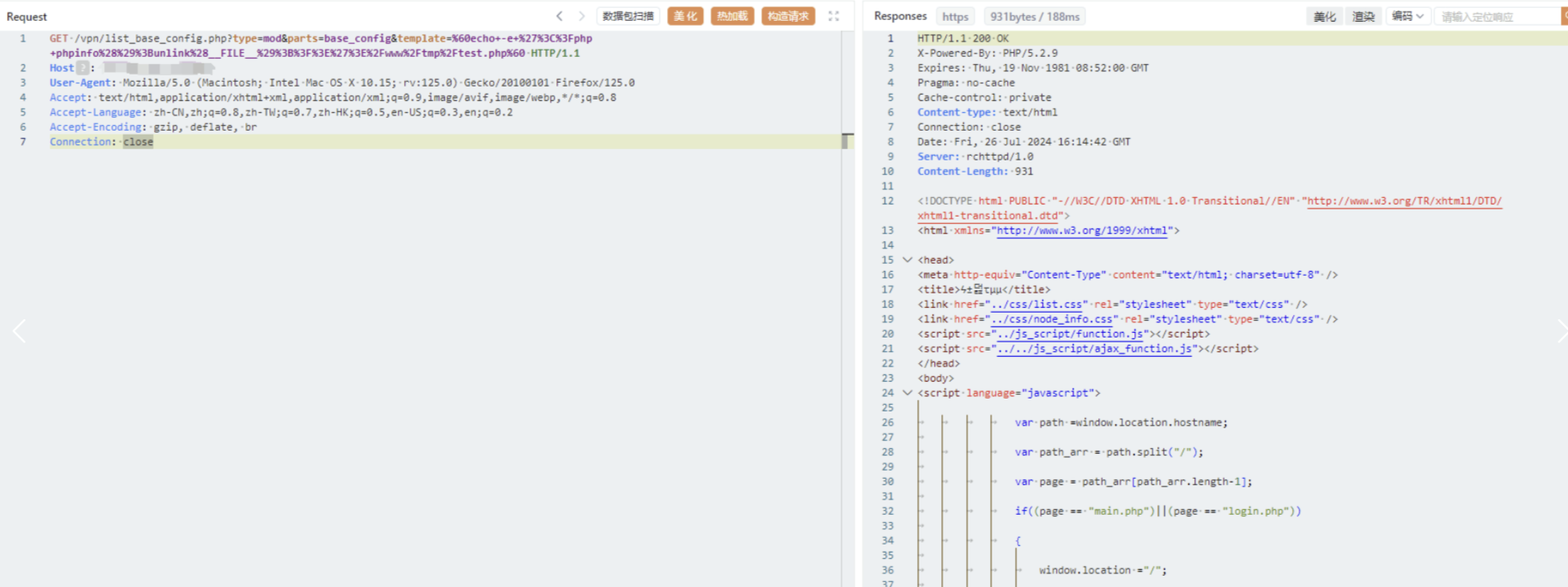Click the var path =window.location.hostname line
Screen dimensions: 1568x587
(x=1121, y=423)
